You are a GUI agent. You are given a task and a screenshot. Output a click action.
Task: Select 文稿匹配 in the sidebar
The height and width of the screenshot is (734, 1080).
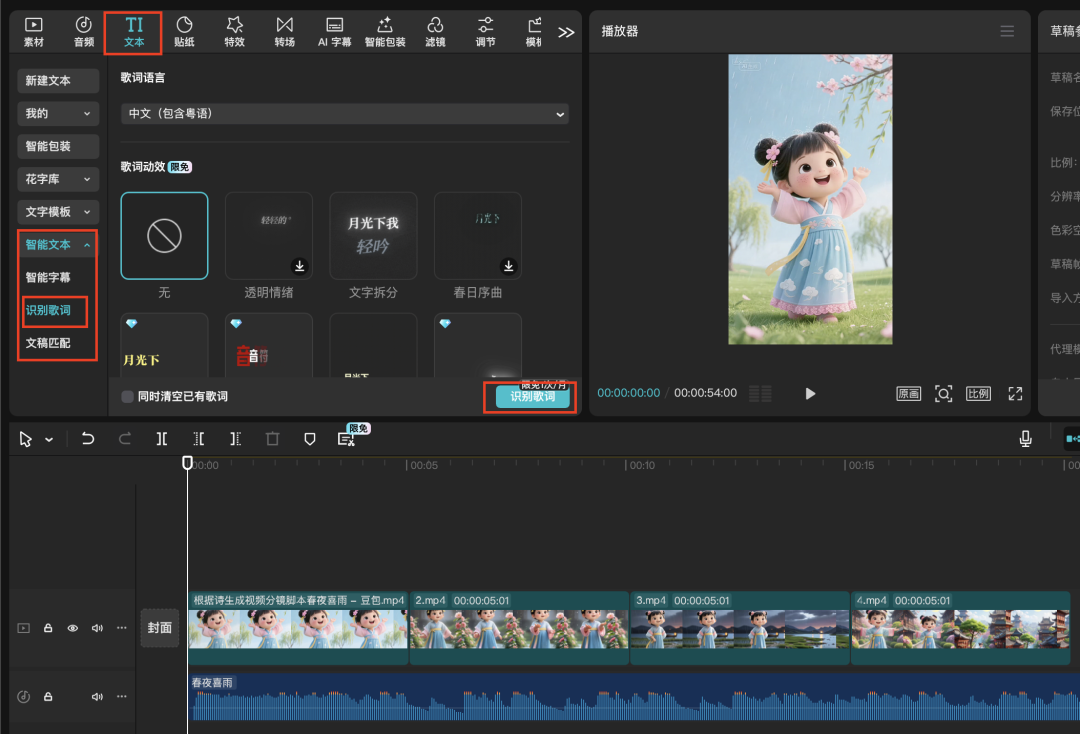point(48,343)
